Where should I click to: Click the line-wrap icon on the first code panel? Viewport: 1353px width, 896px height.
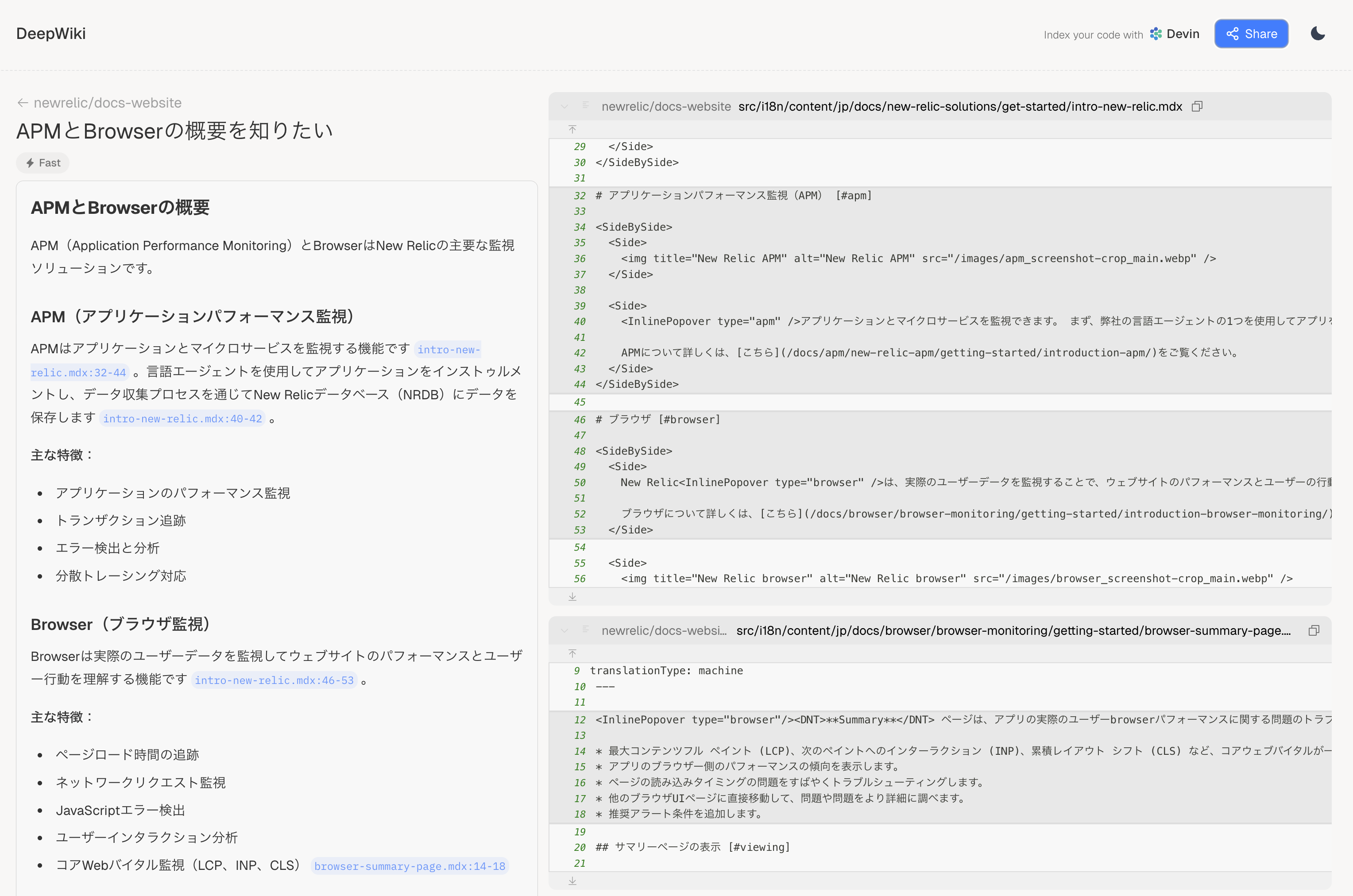pos(585,106)
